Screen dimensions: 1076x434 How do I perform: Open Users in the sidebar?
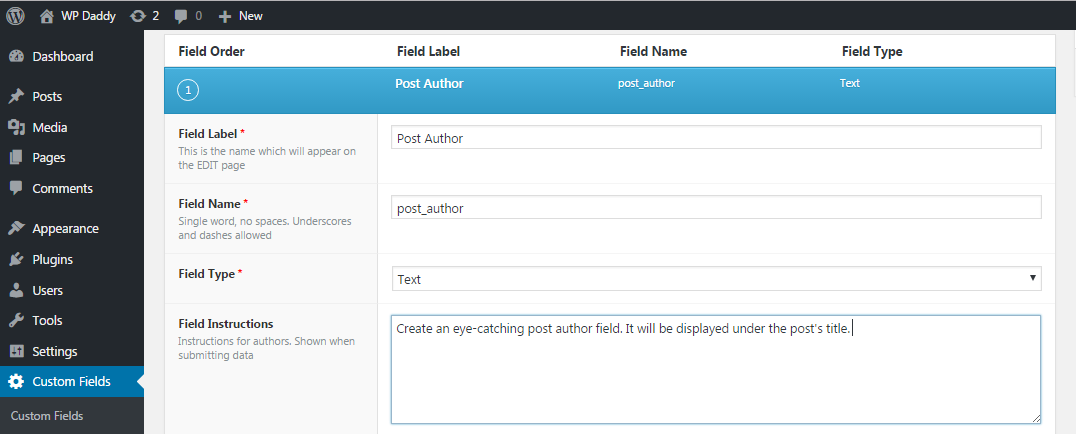pyautogui.click(x=47, y=291)
